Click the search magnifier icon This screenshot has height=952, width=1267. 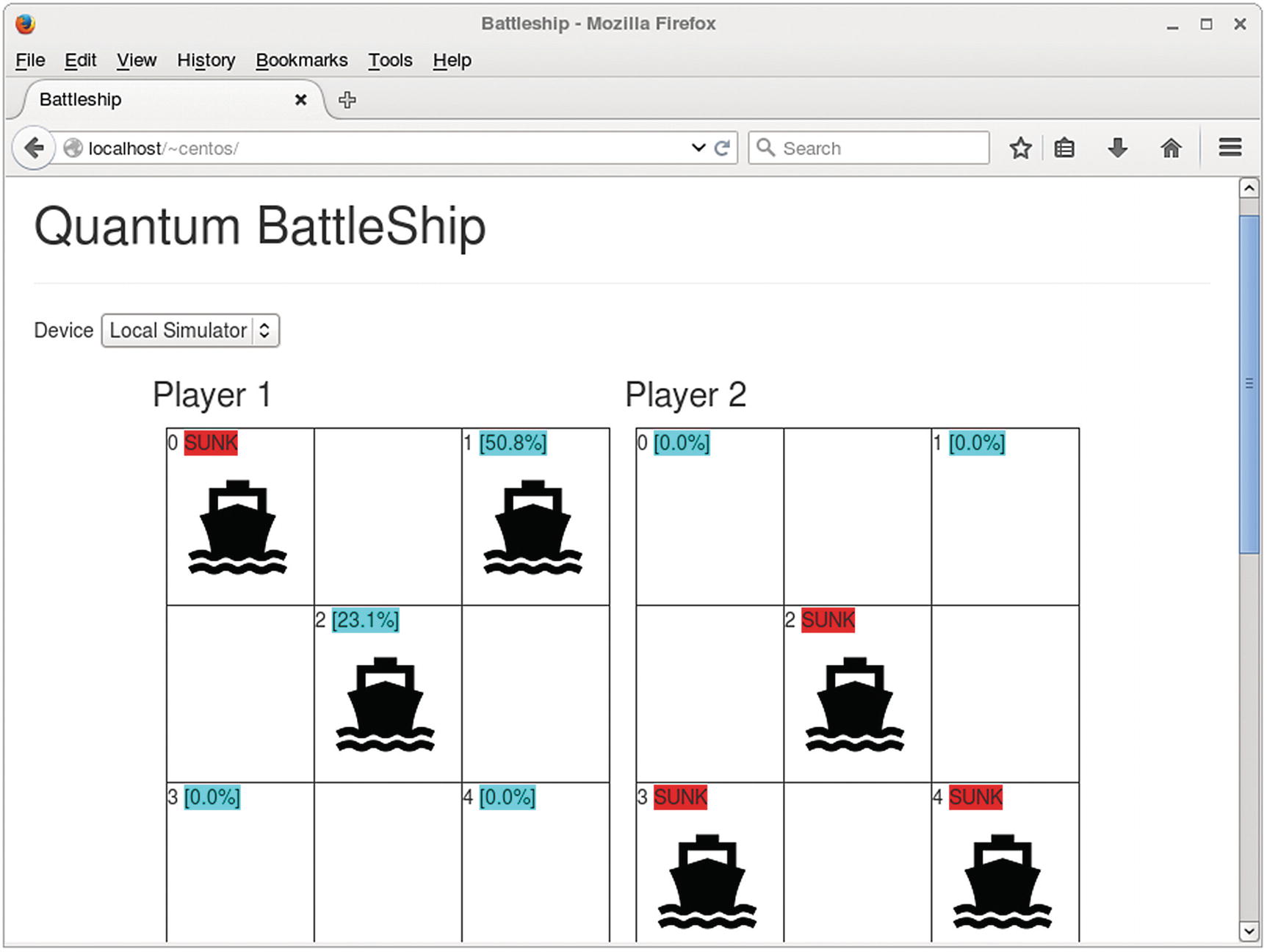coord(765,148)
